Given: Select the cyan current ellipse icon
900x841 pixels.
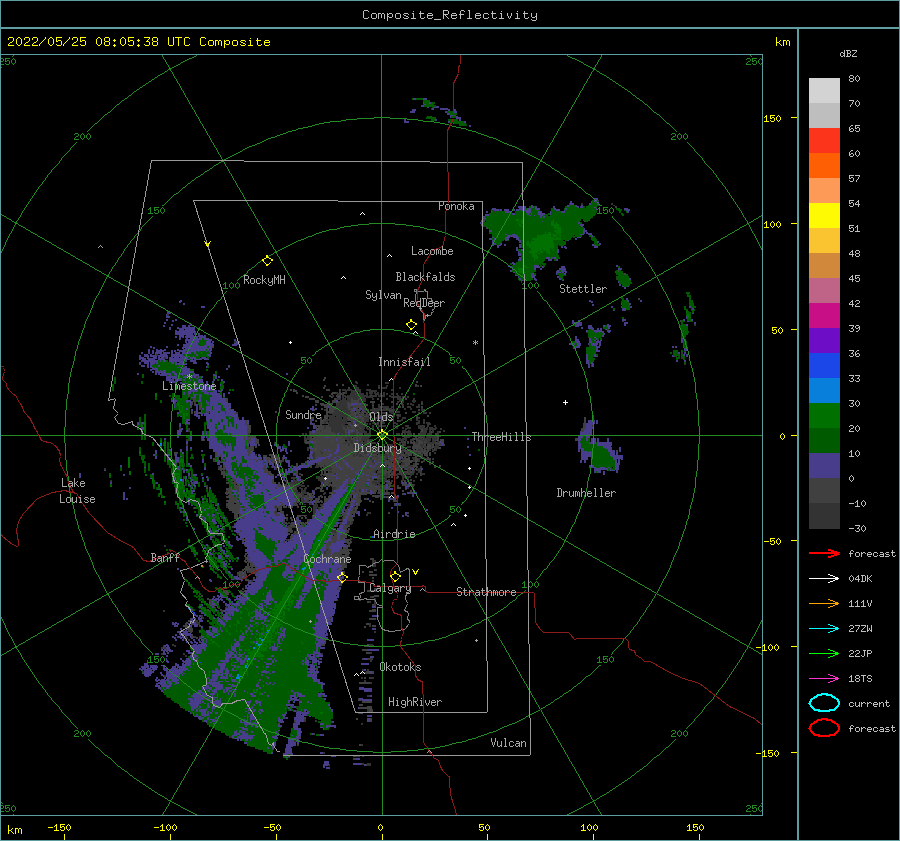Looking at the screenshot, I should coord(824,703).
